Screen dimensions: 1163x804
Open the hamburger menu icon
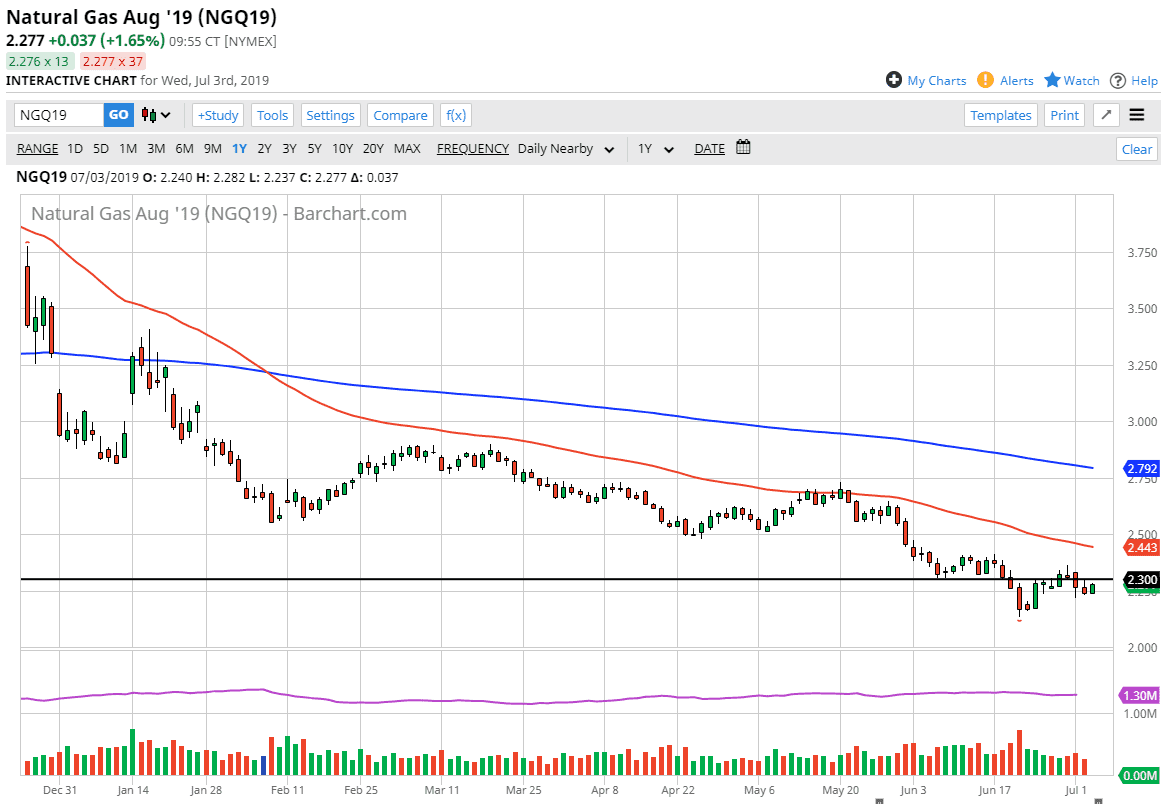tap(1137, 115)
